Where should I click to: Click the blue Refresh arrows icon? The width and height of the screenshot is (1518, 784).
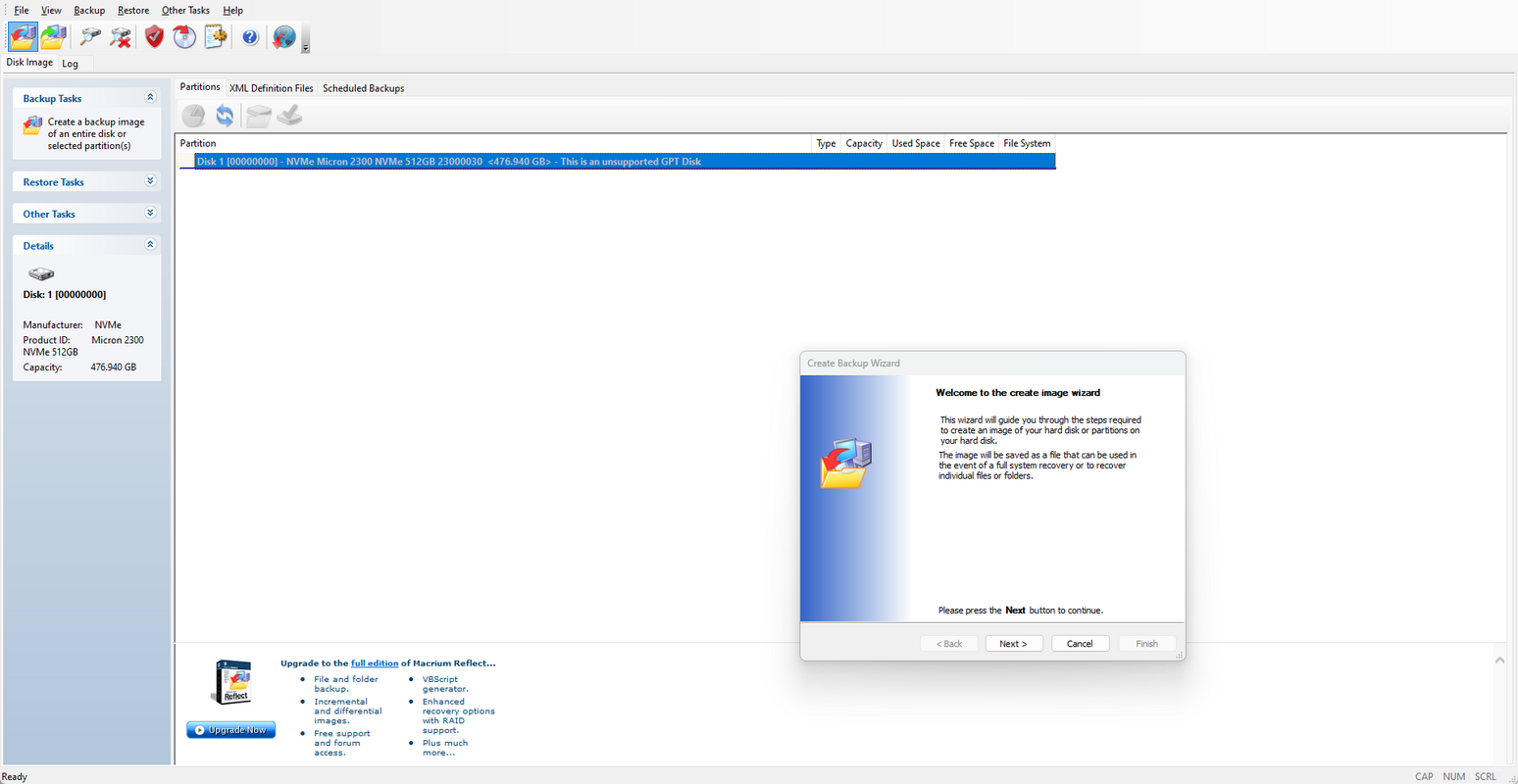225,117
